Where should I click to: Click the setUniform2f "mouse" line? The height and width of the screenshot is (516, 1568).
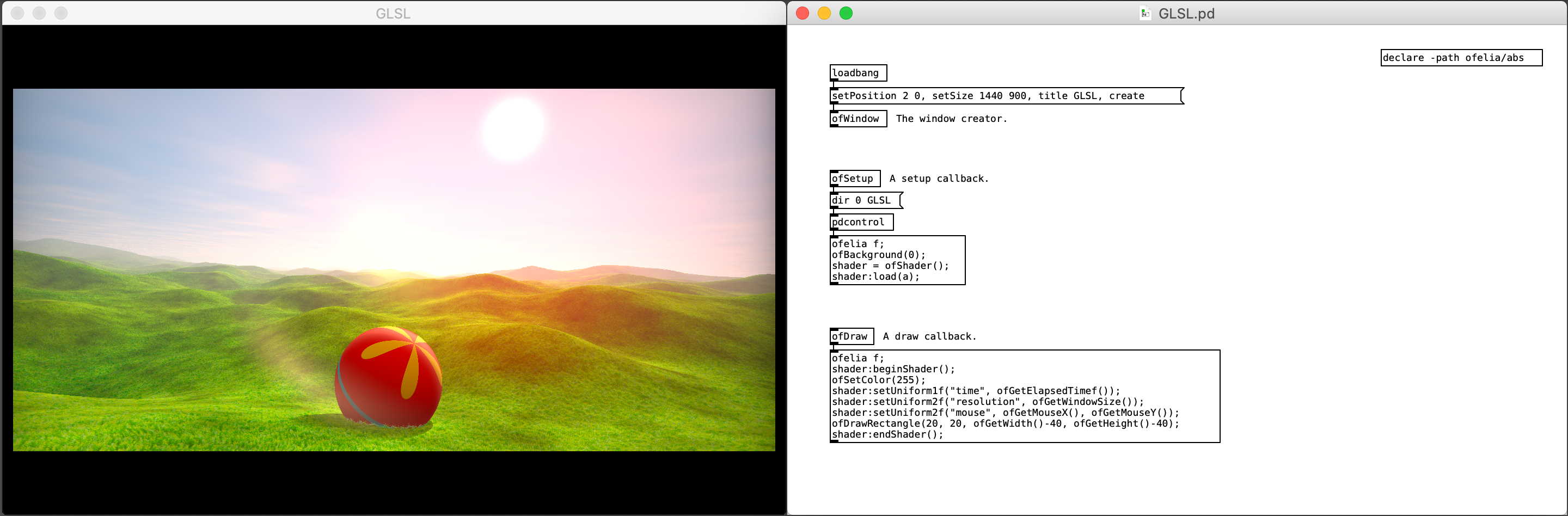pyautogui.click(x=1005, y=413)
